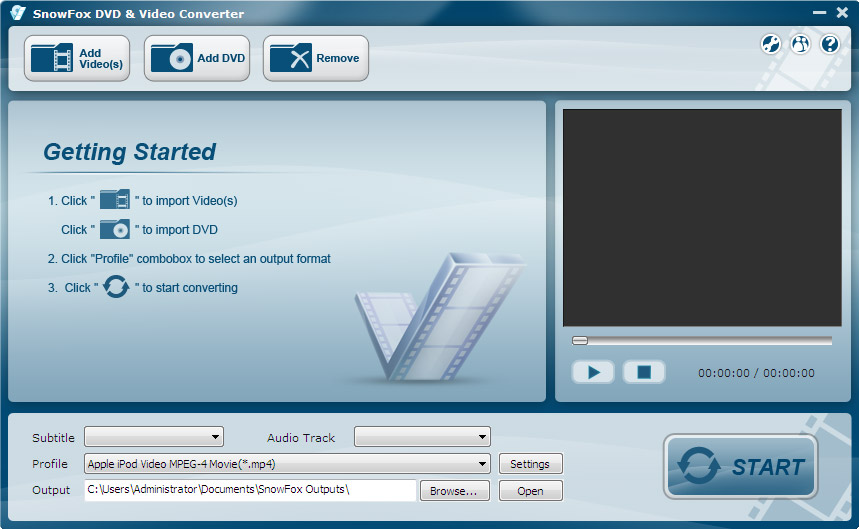Click the "Profile" label text
This screenshot has width=860, height=530.
pos(50,464)
